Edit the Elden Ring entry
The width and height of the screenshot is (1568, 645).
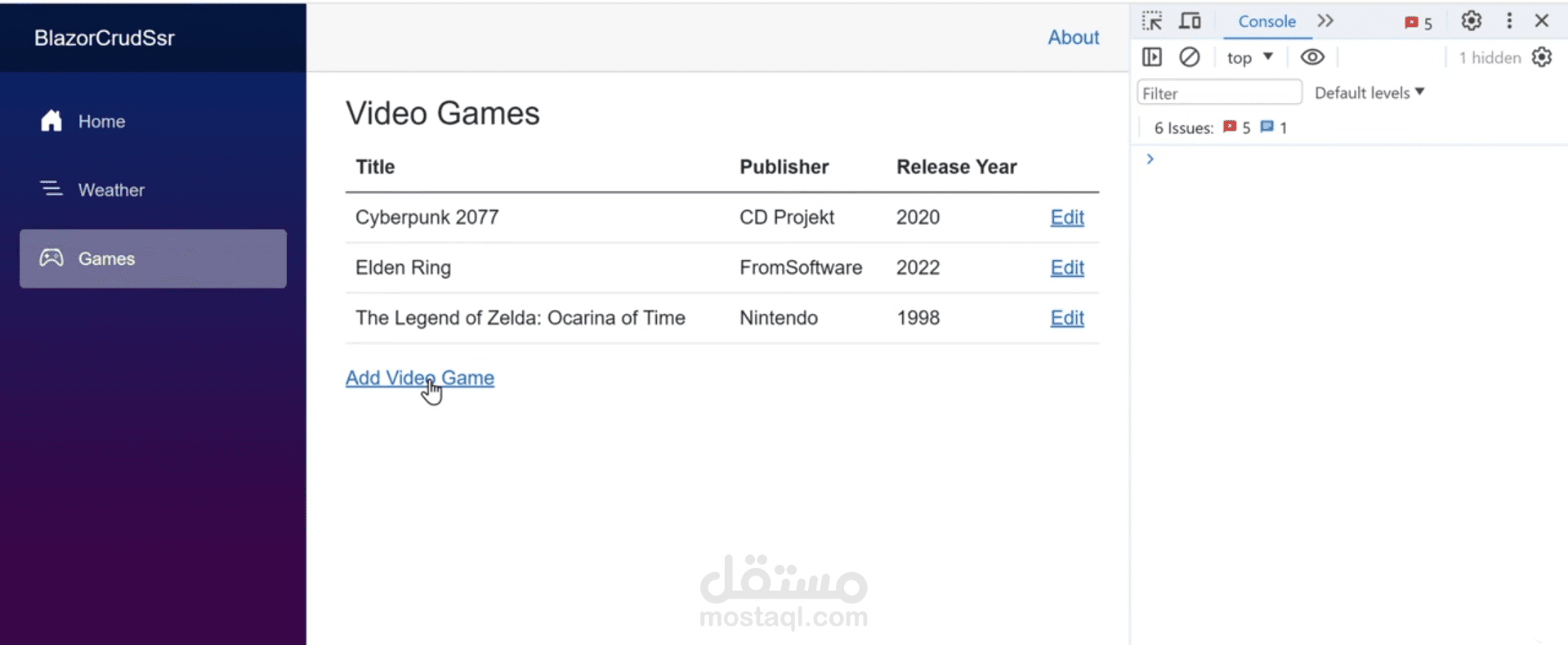[x=1067, y=267]
